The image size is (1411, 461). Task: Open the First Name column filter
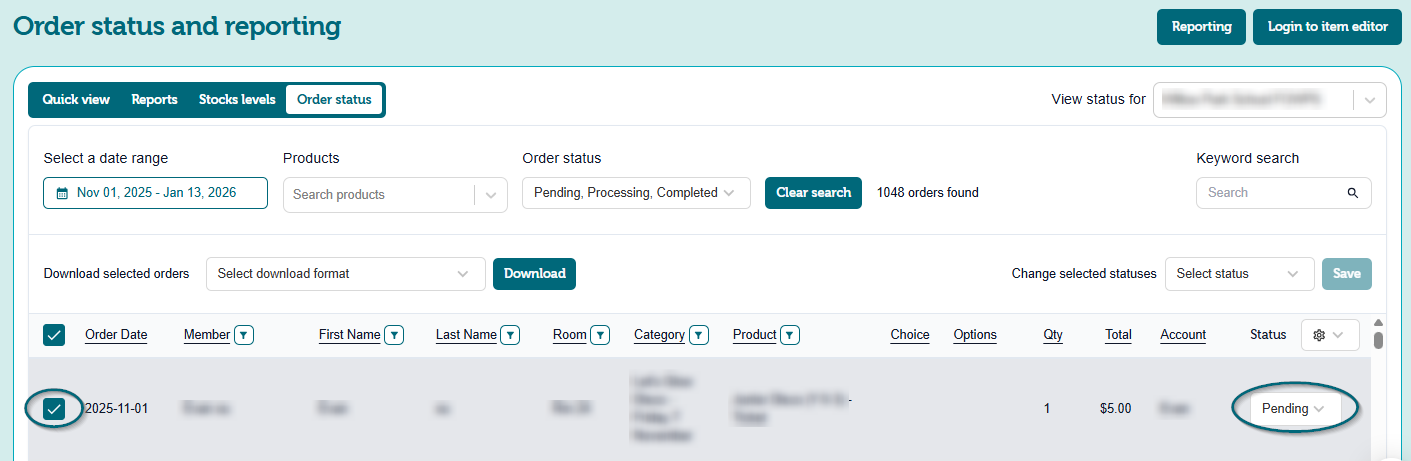click(x=394, y=335)
